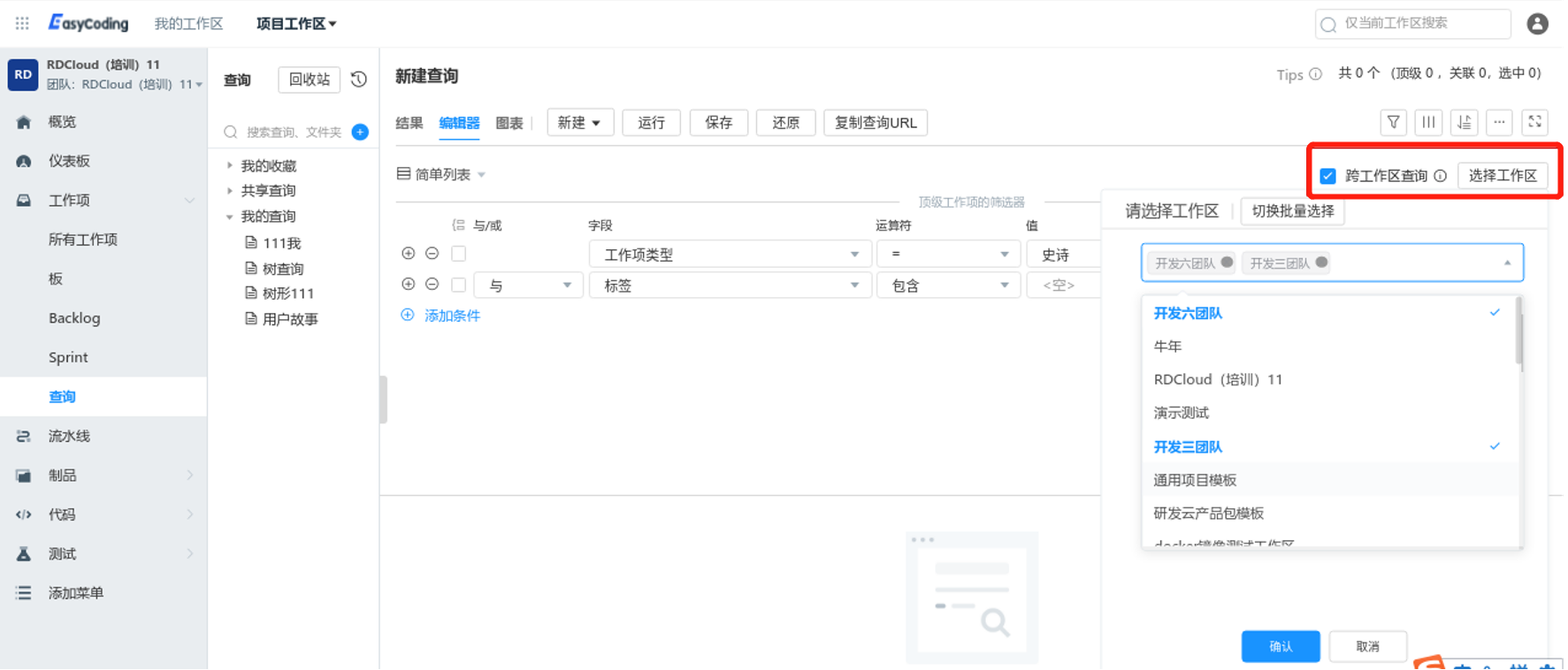
Task: Click the 确认 button
Action: 1280,646
